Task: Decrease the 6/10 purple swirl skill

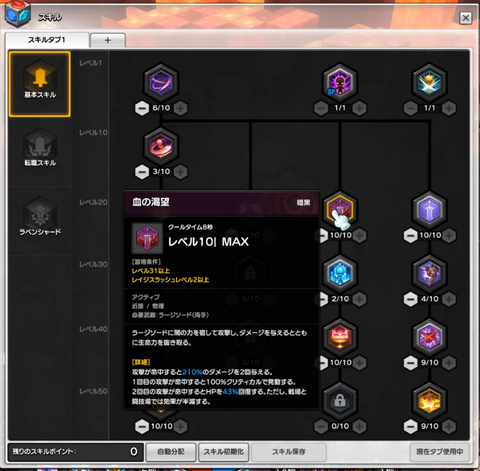Action: tap(142, 108)
